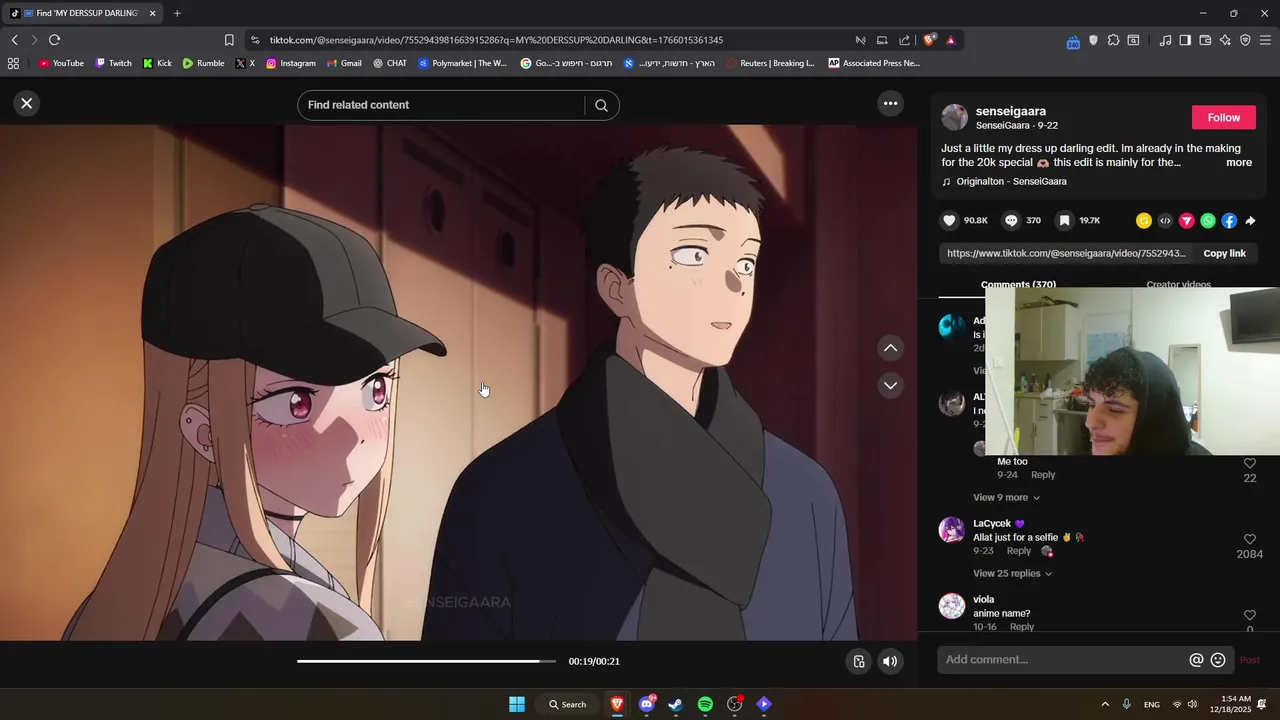Like viola's comment
Screen dimensions: 1280x720
(1249, 615)
